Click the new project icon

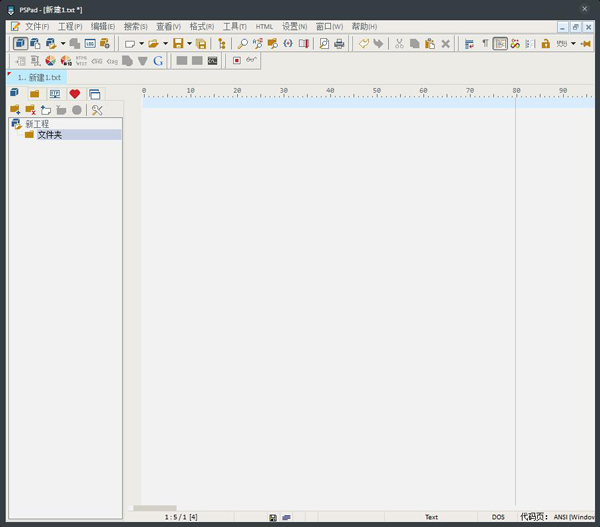tap(35, 43)
